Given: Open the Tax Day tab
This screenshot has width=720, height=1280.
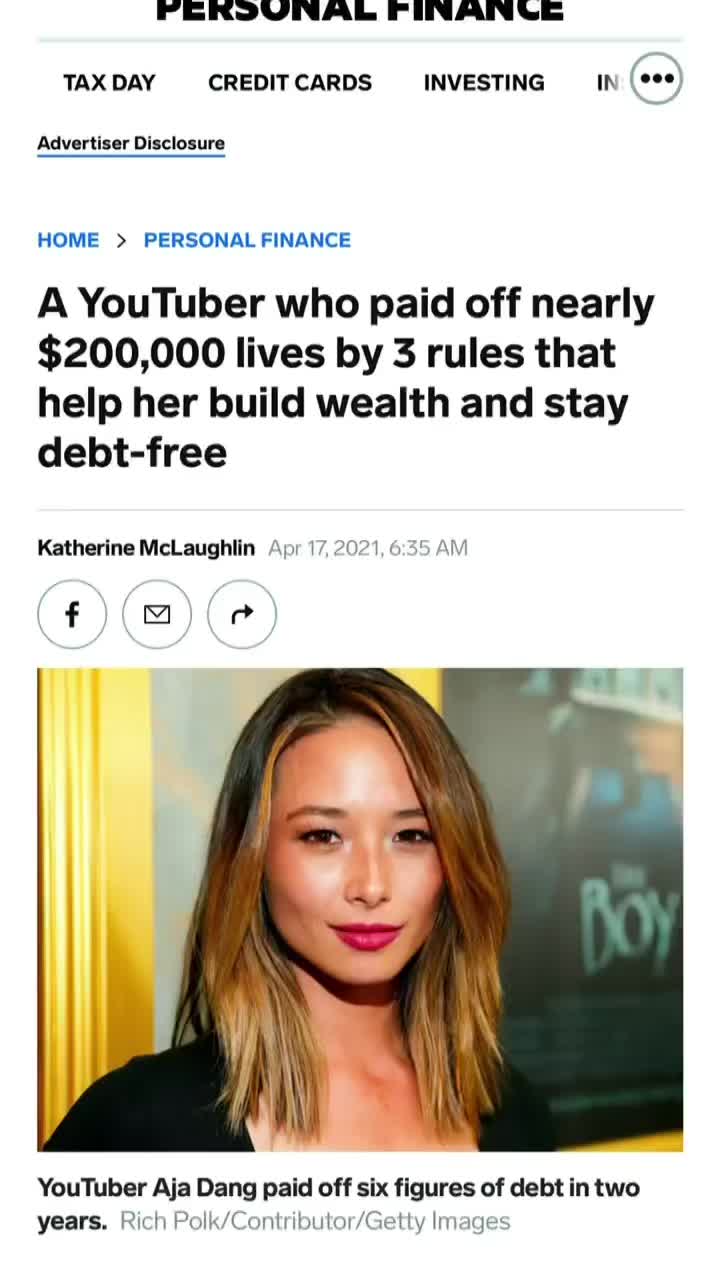Looking at the screenshot, I should tap(109, 83).
